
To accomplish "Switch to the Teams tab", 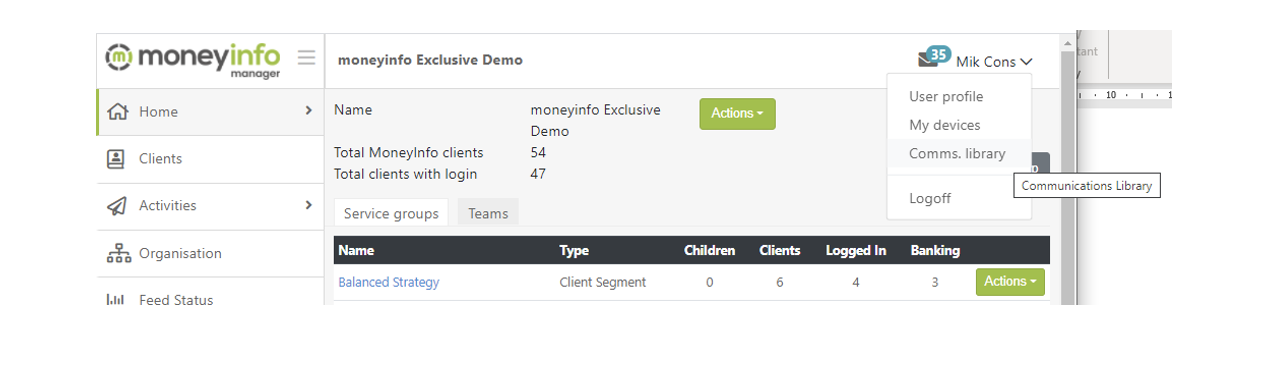I will (488, 213).
